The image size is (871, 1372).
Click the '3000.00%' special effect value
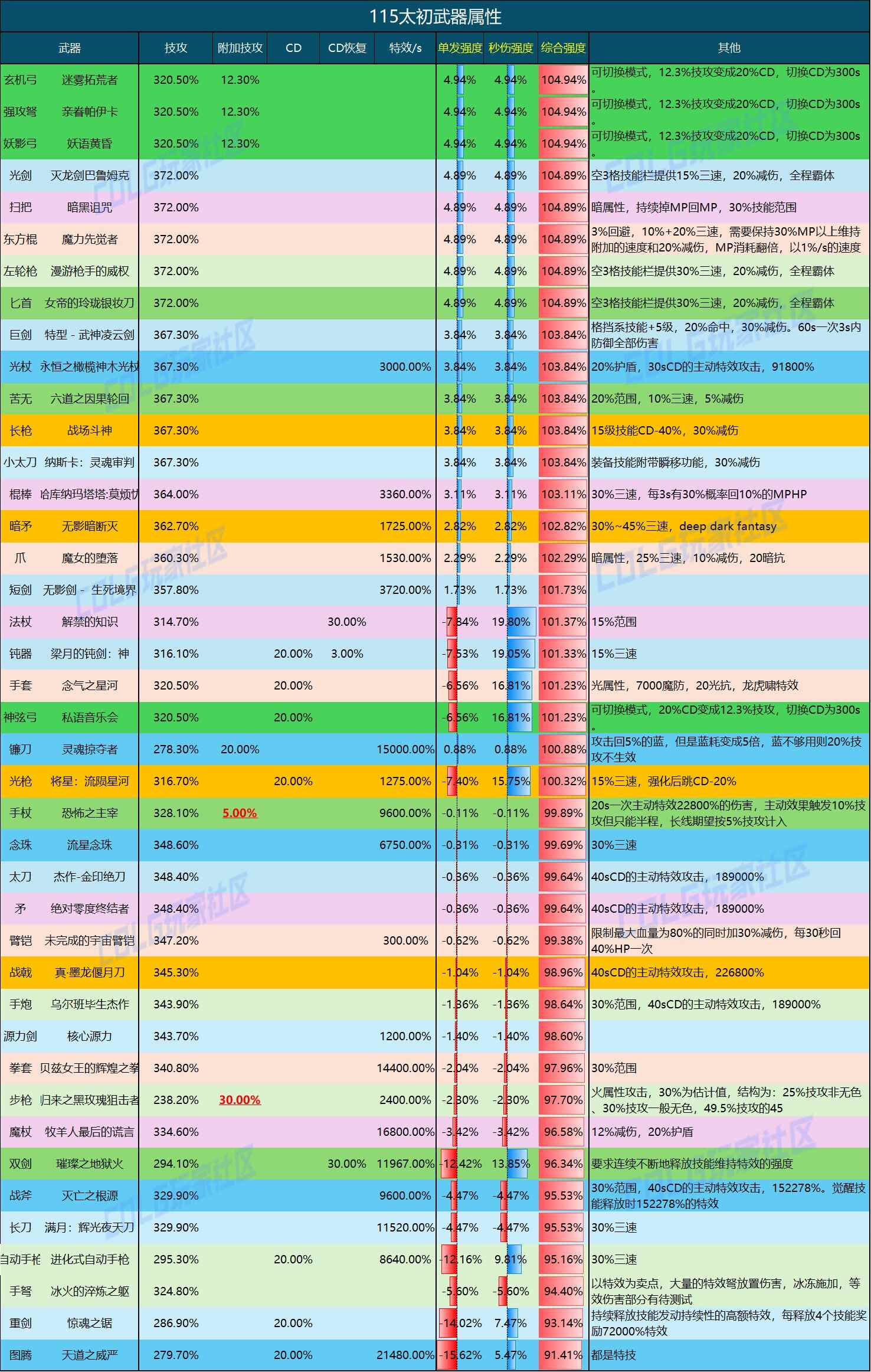pyautogui.click(x=405, y=367)
